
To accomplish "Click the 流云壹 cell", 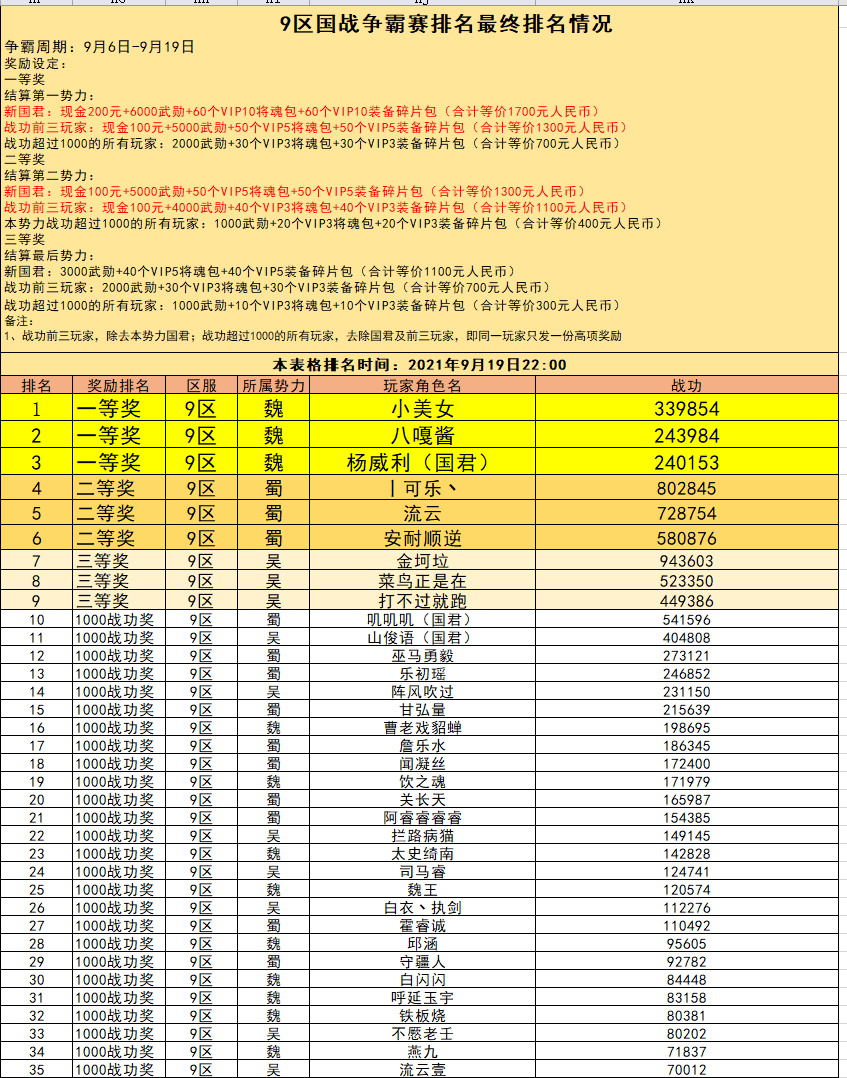I will click(422, 1069).
